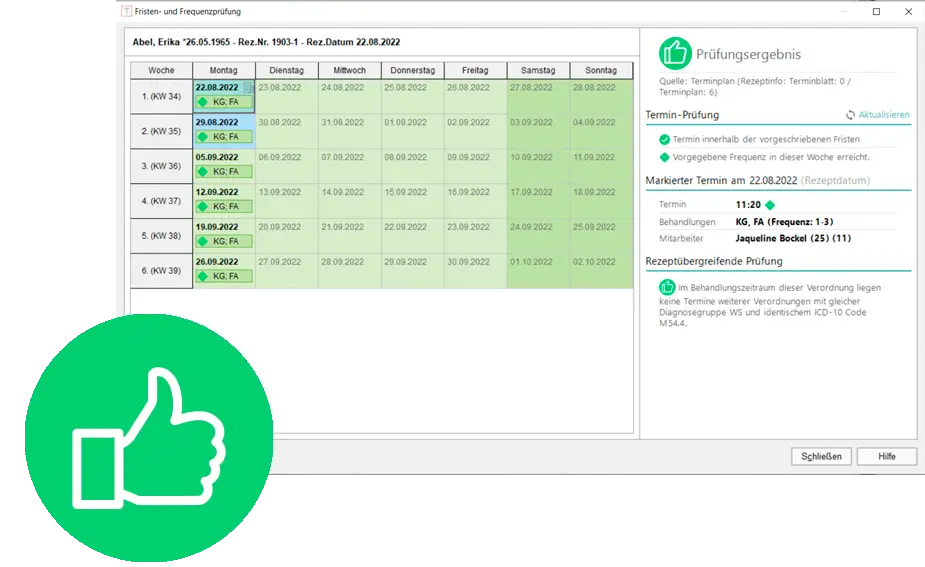Click the large green thumbs-up badge
This screenshot has height=567, width=925.
(148, 440)
